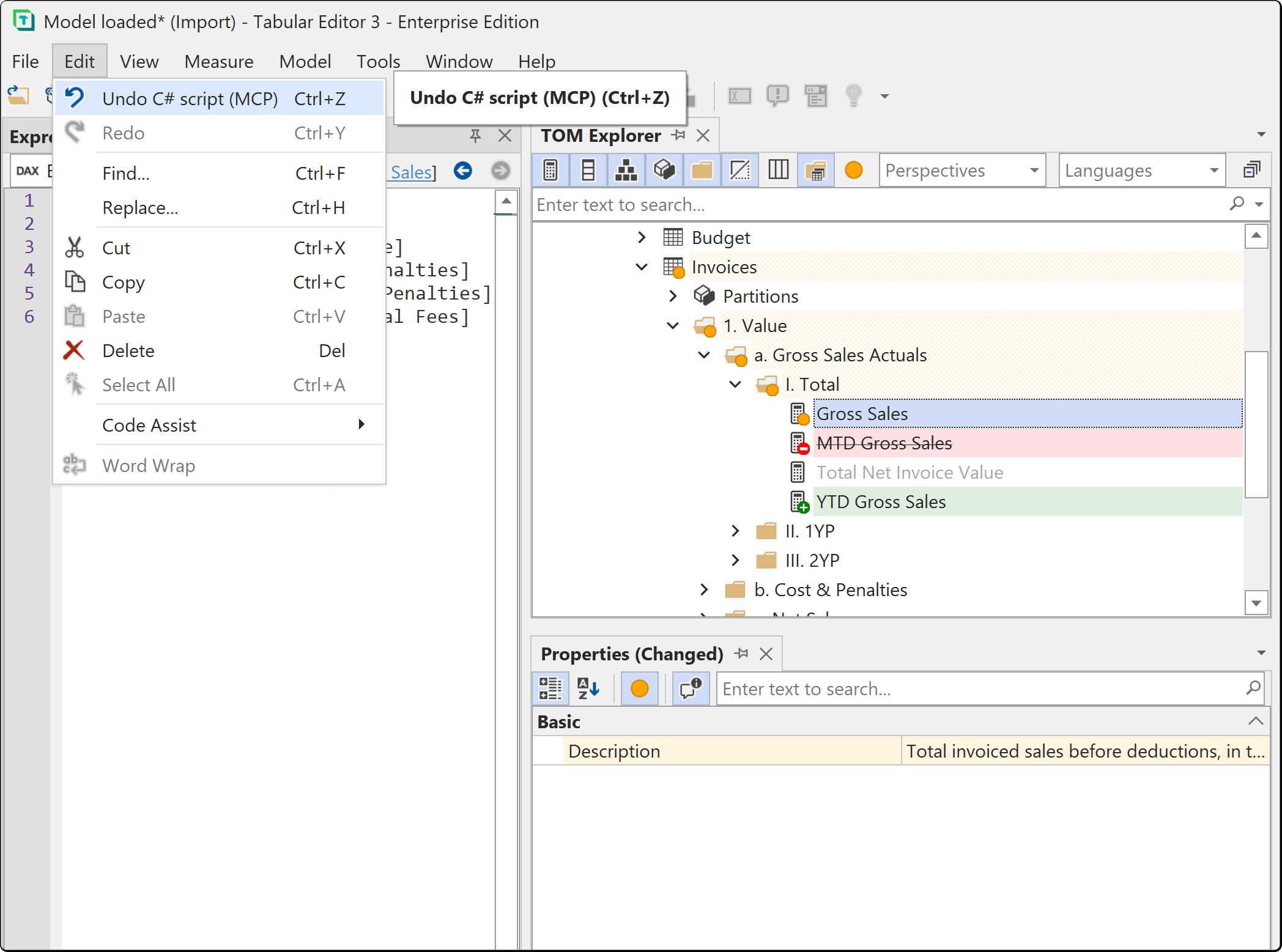Open the Help menu

click(536, 61)
